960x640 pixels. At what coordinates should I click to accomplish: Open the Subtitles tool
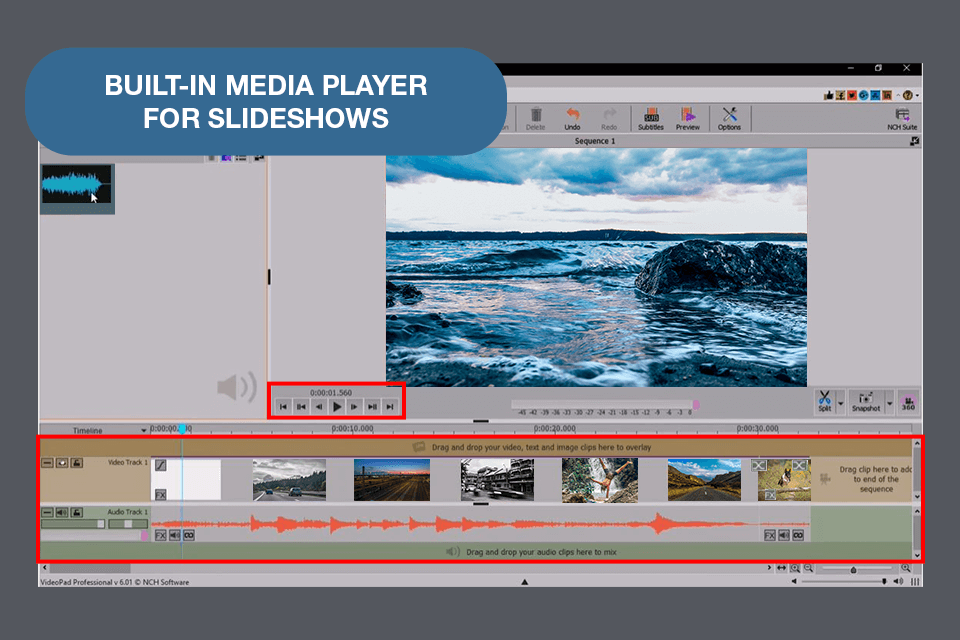651,118
